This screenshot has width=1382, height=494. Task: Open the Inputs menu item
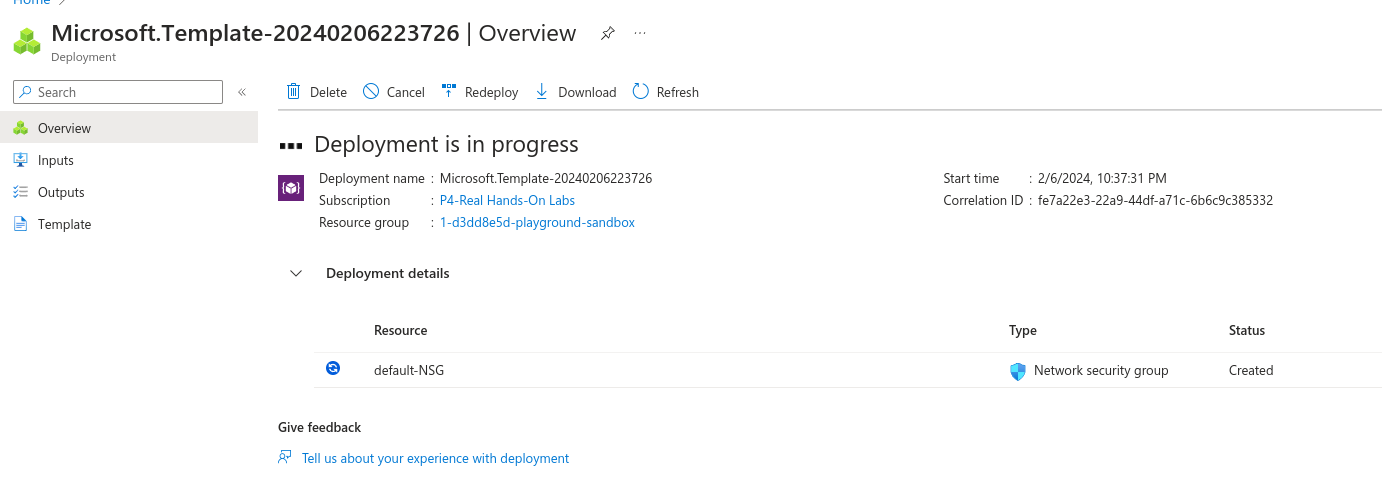(x=56, y=160)
